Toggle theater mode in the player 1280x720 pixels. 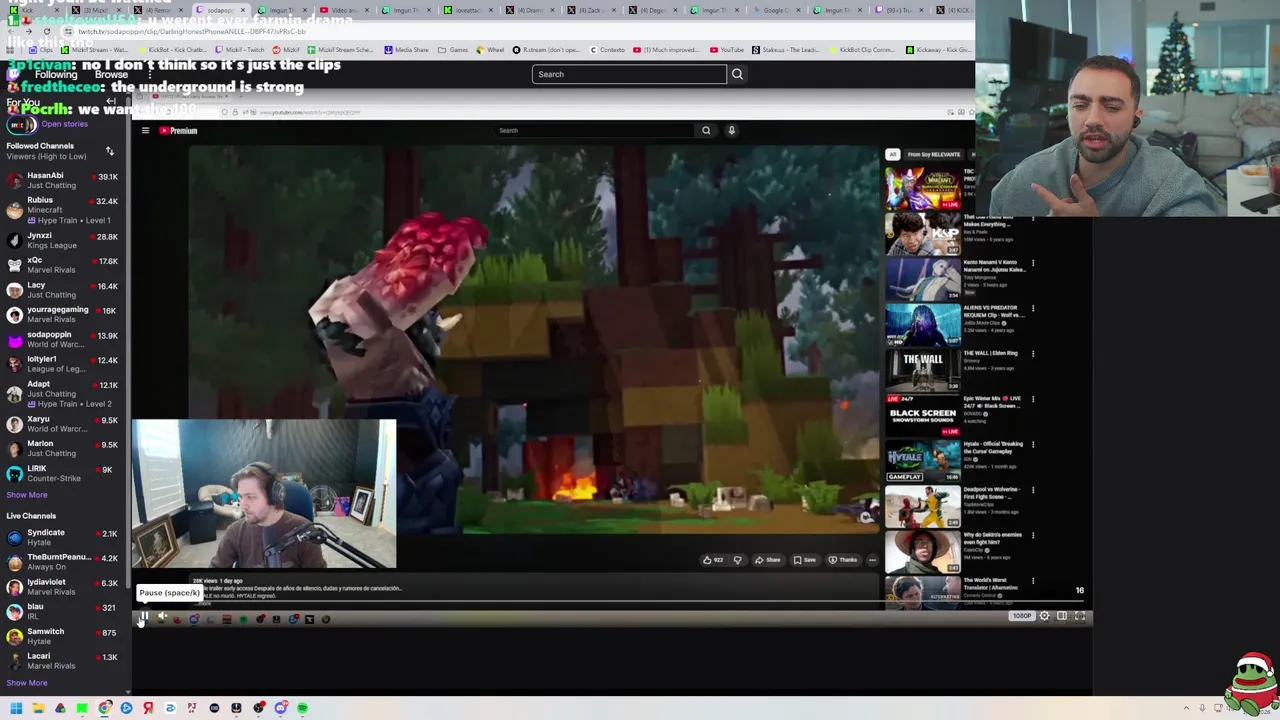tap(1062, 616)
